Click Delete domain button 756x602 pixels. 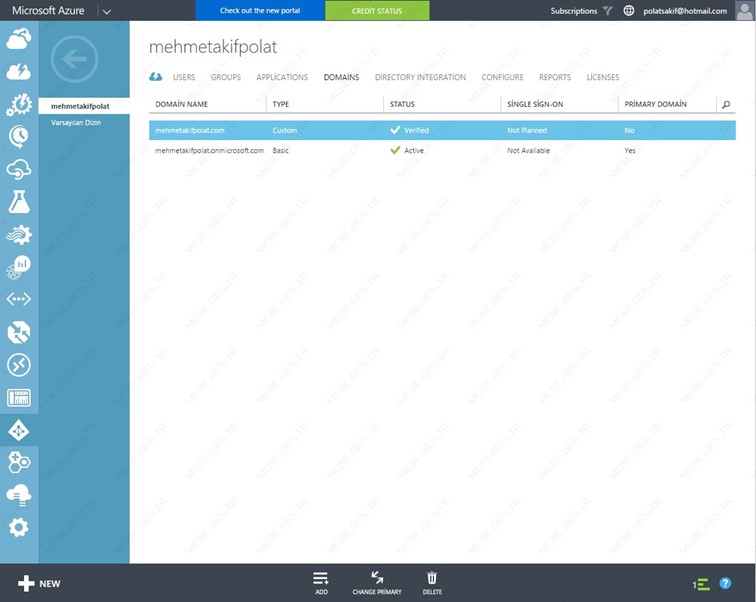pyautogui.click(x=432, y=583)
